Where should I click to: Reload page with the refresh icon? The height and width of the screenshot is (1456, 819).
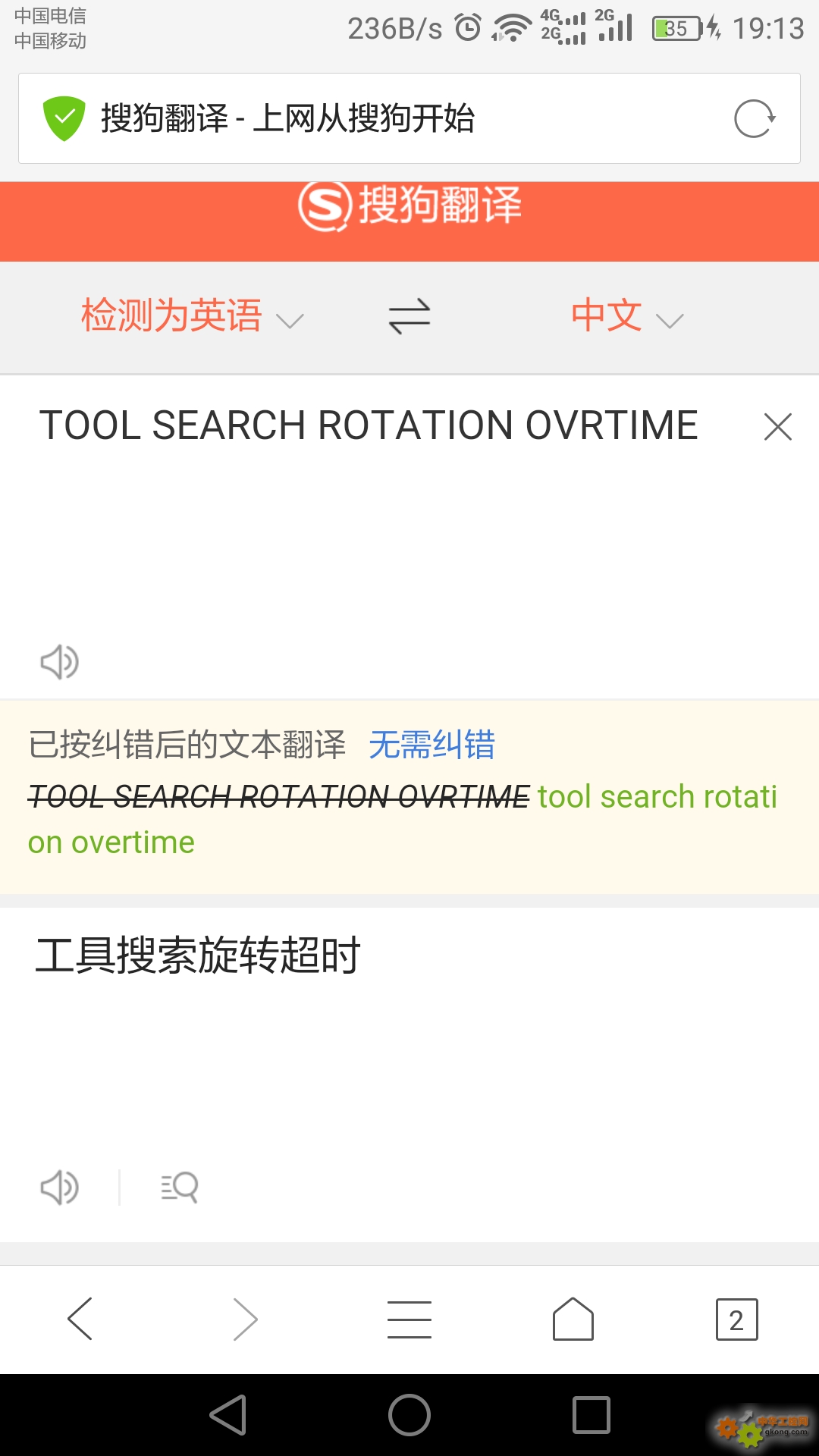pyautogui.click(x=755, y=118)
